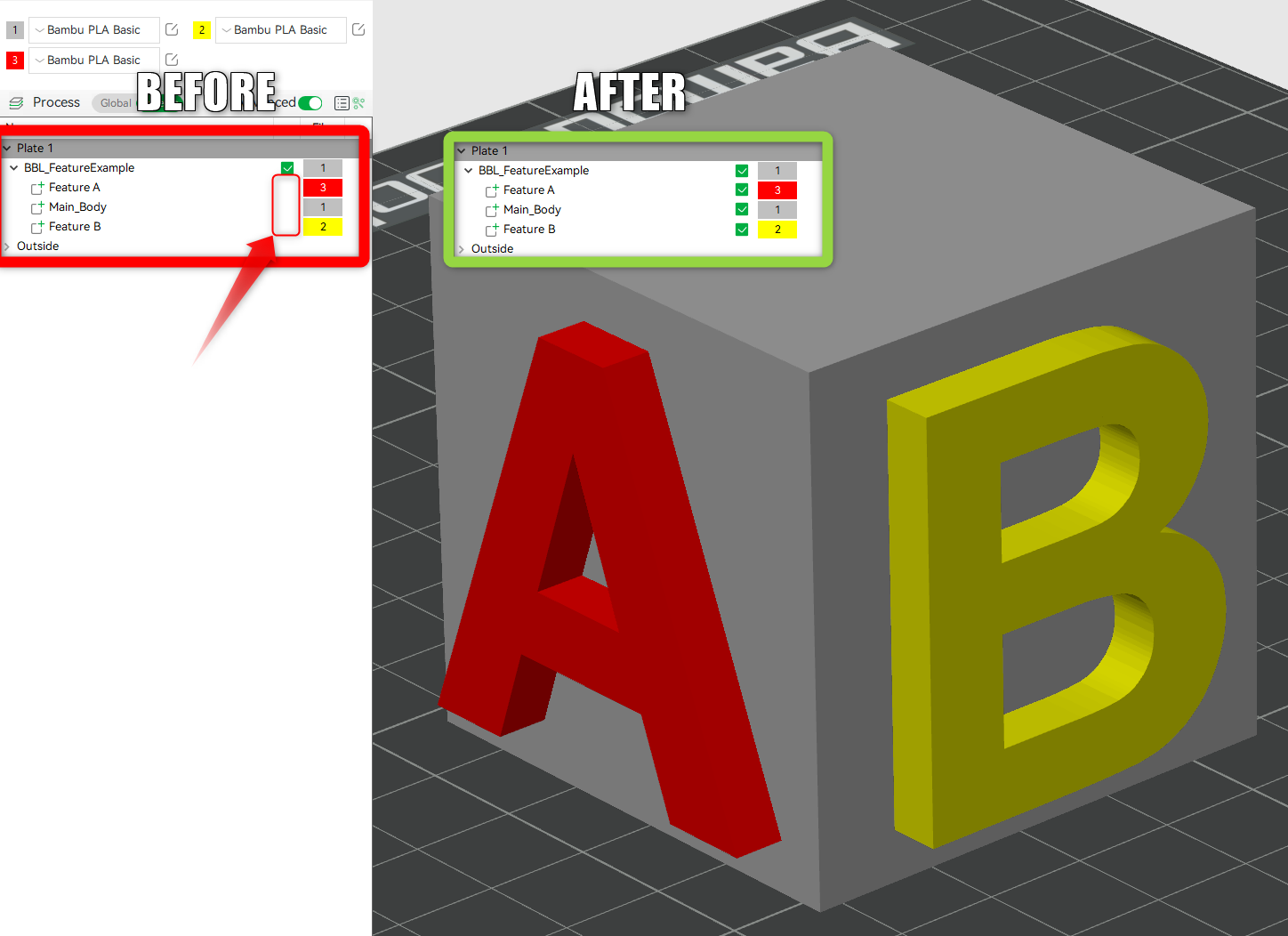Select the BBL_FeatureExample object name
1288x936 pixels.
[79, 167]
